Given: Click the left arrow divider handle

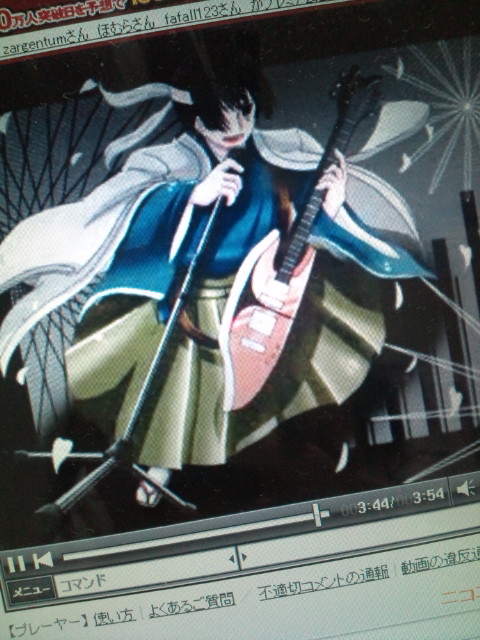Looking at the screenshot, I should pyautogui.click(x=233, y=558).
